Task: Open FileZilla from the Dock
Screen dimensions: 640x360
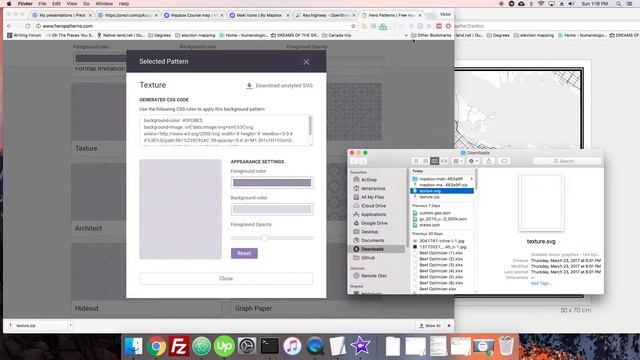Action: 179,347
